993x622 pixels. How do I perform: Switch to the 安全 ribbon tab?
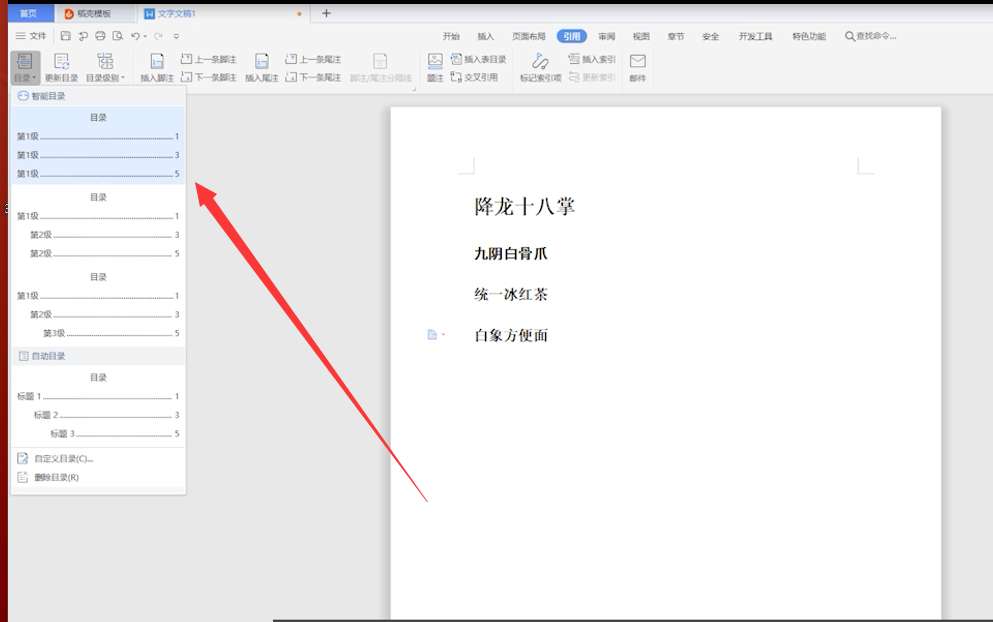[x=711, y=36]
